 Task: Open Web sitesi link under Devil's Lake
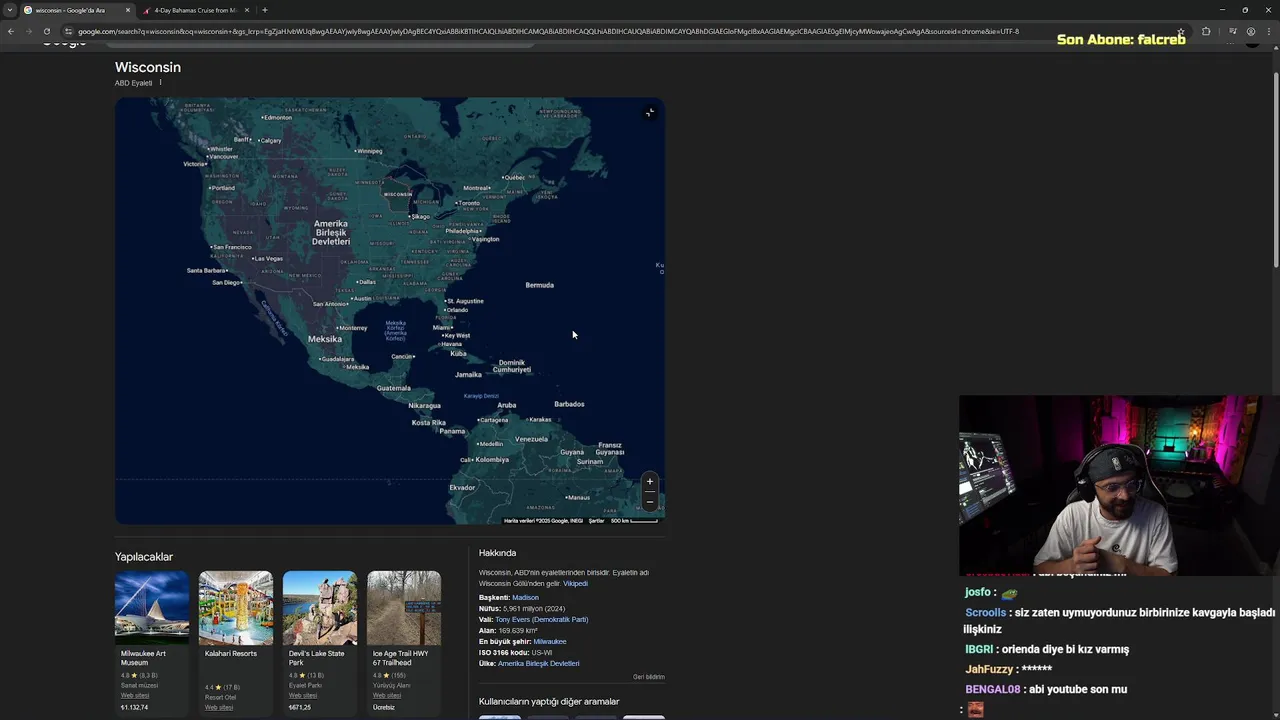303,695
